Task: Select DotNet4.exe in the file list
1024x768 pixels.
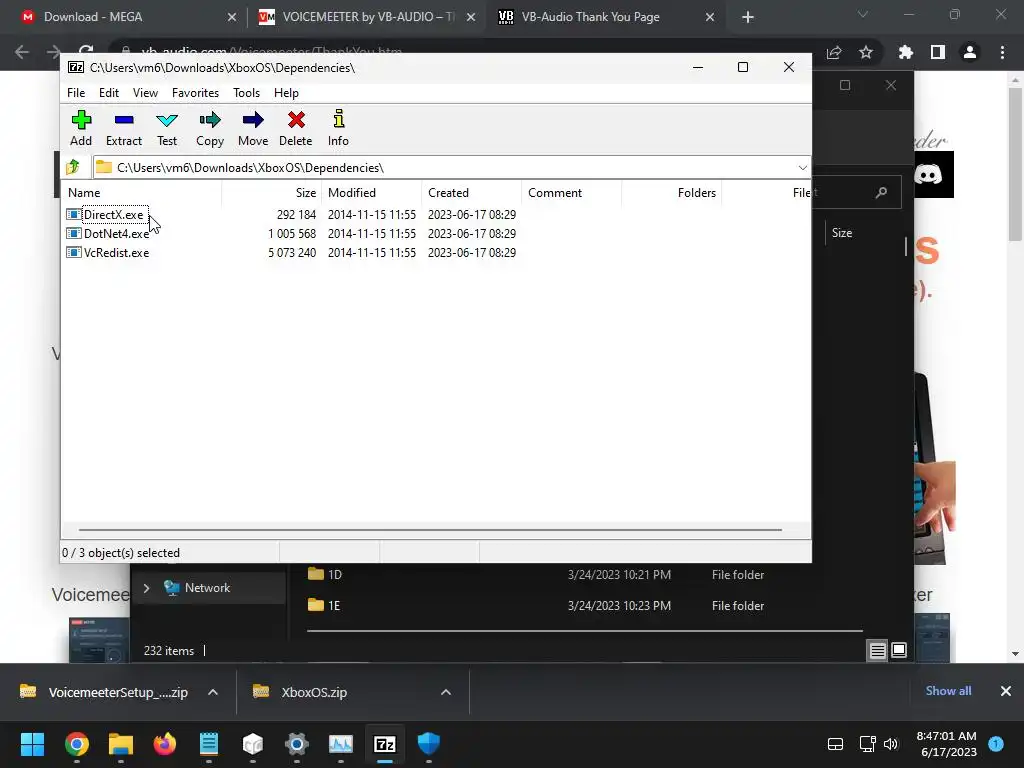Action: point(116,233)
